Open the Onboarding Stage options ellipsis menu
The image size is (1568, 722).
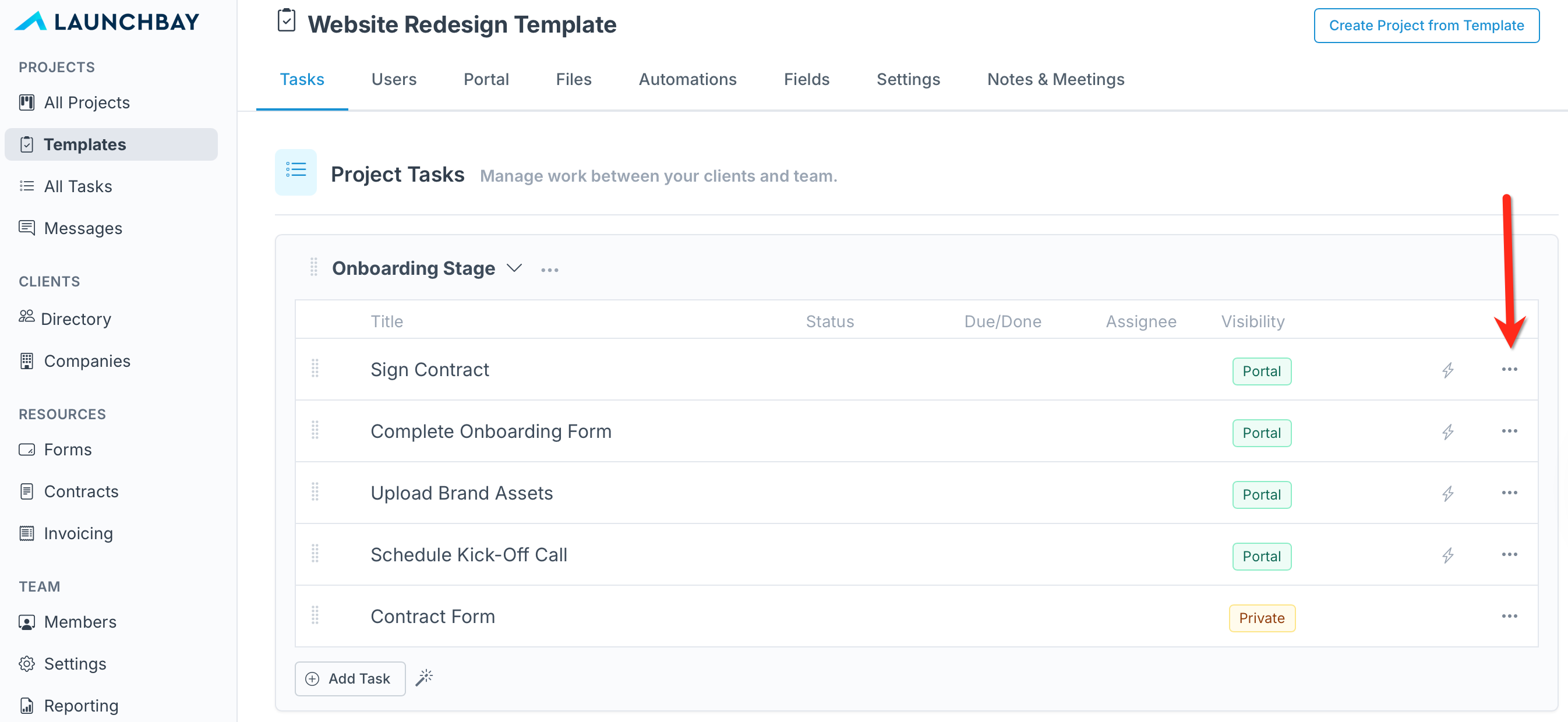pyautogui.click(x=549, y=270)
